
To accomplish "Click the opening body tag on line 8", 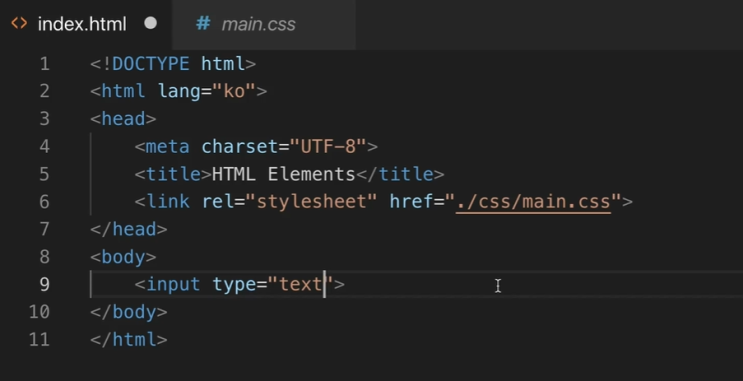I will [123, 257].
